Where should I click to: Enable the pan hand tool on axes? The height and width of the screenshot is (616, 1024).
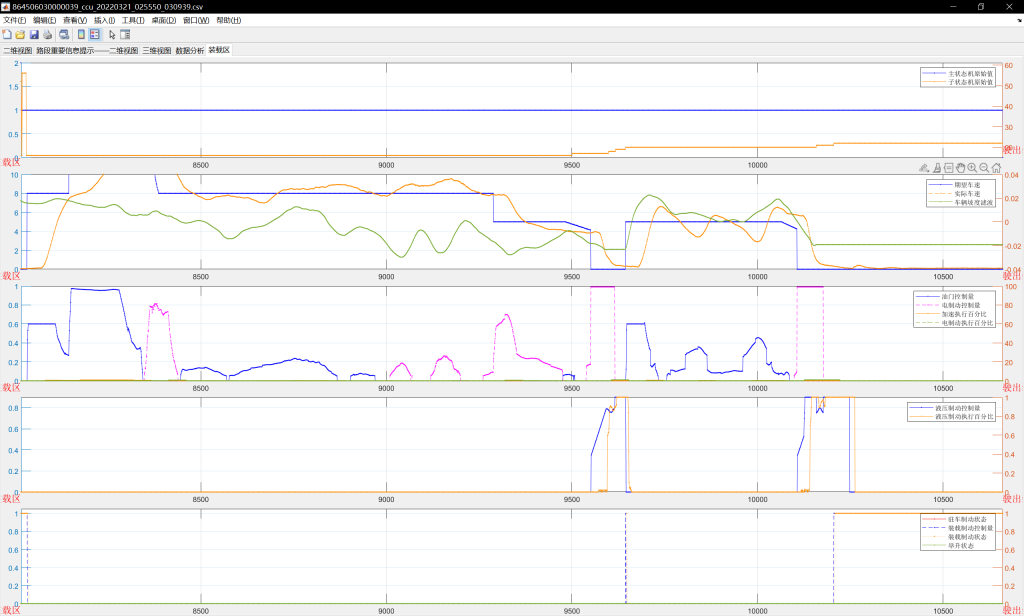point(960,168)
